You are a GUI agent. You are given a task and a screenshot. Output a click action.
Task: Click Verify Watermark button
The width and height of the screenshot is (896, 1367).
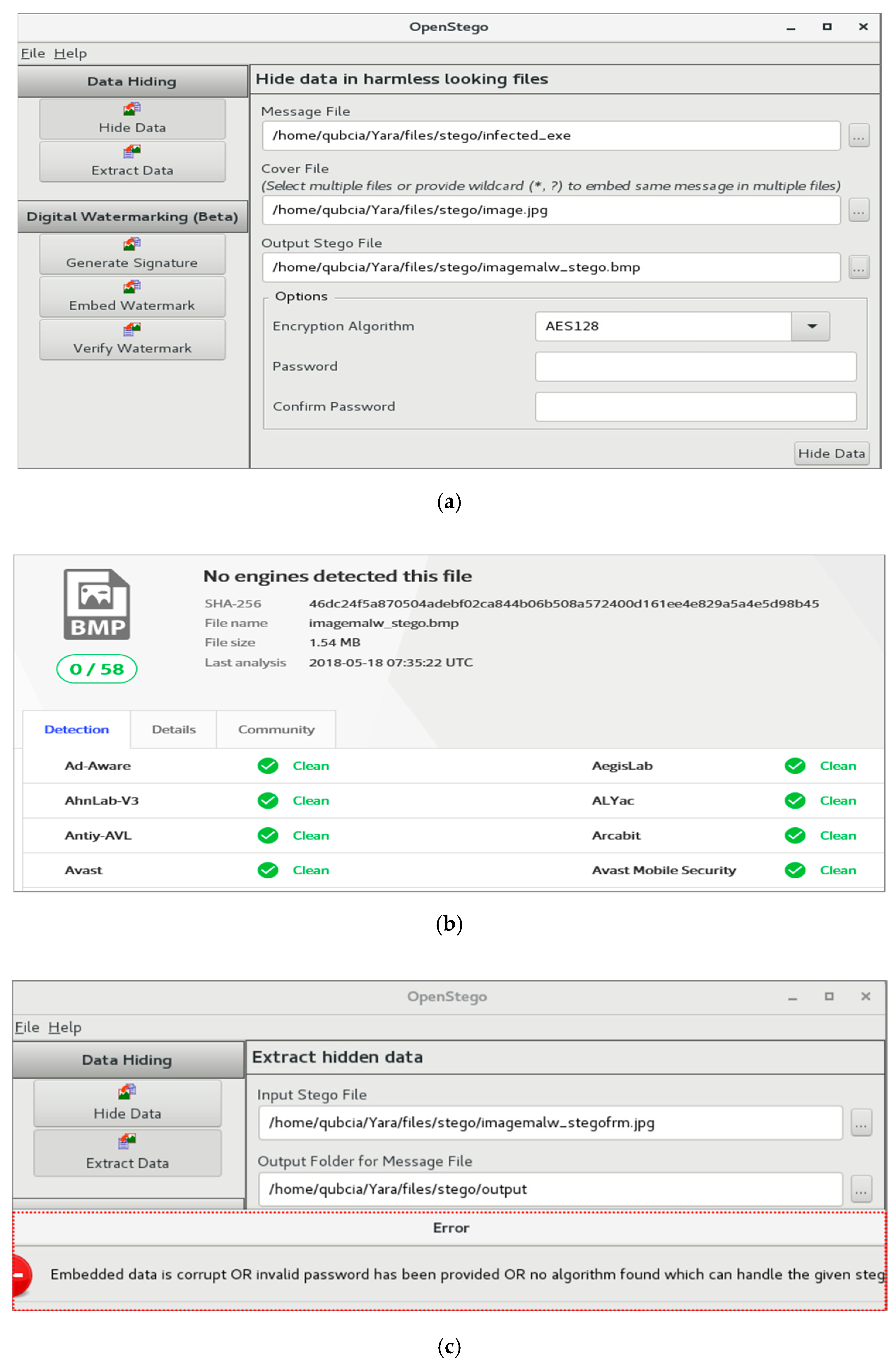click(132, 340)
